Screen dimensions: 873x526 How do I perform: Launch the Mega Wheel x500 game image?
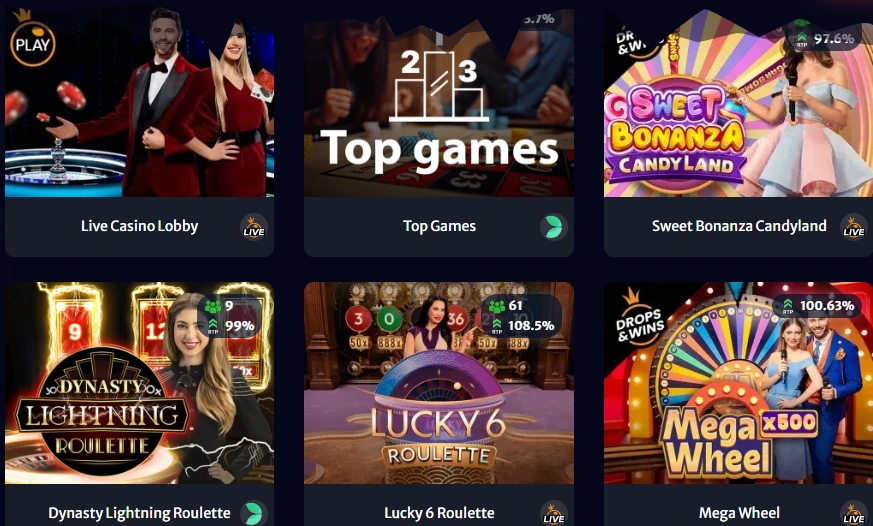(738, 383)
